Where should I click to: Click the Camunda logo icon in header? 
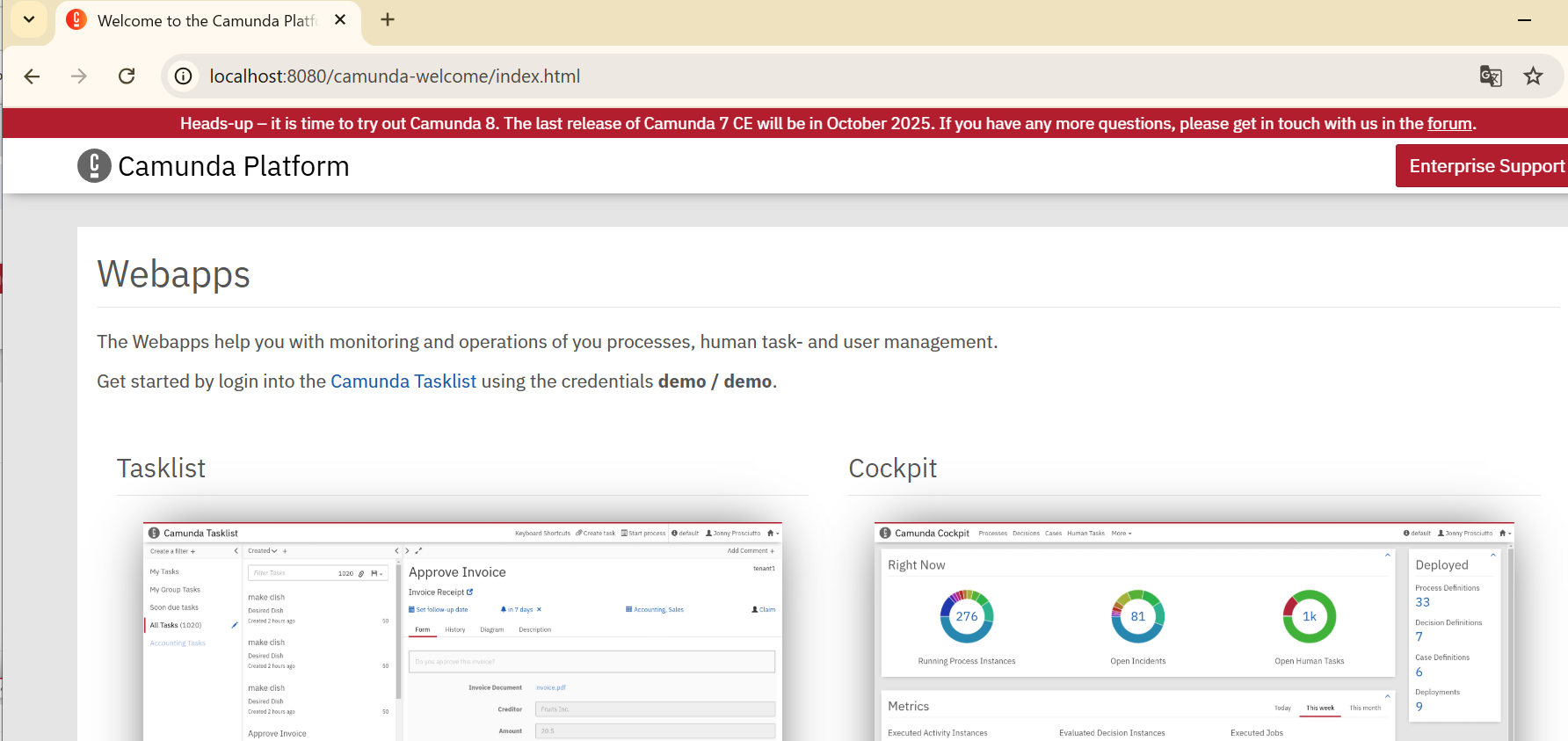(x=94, y=165)
